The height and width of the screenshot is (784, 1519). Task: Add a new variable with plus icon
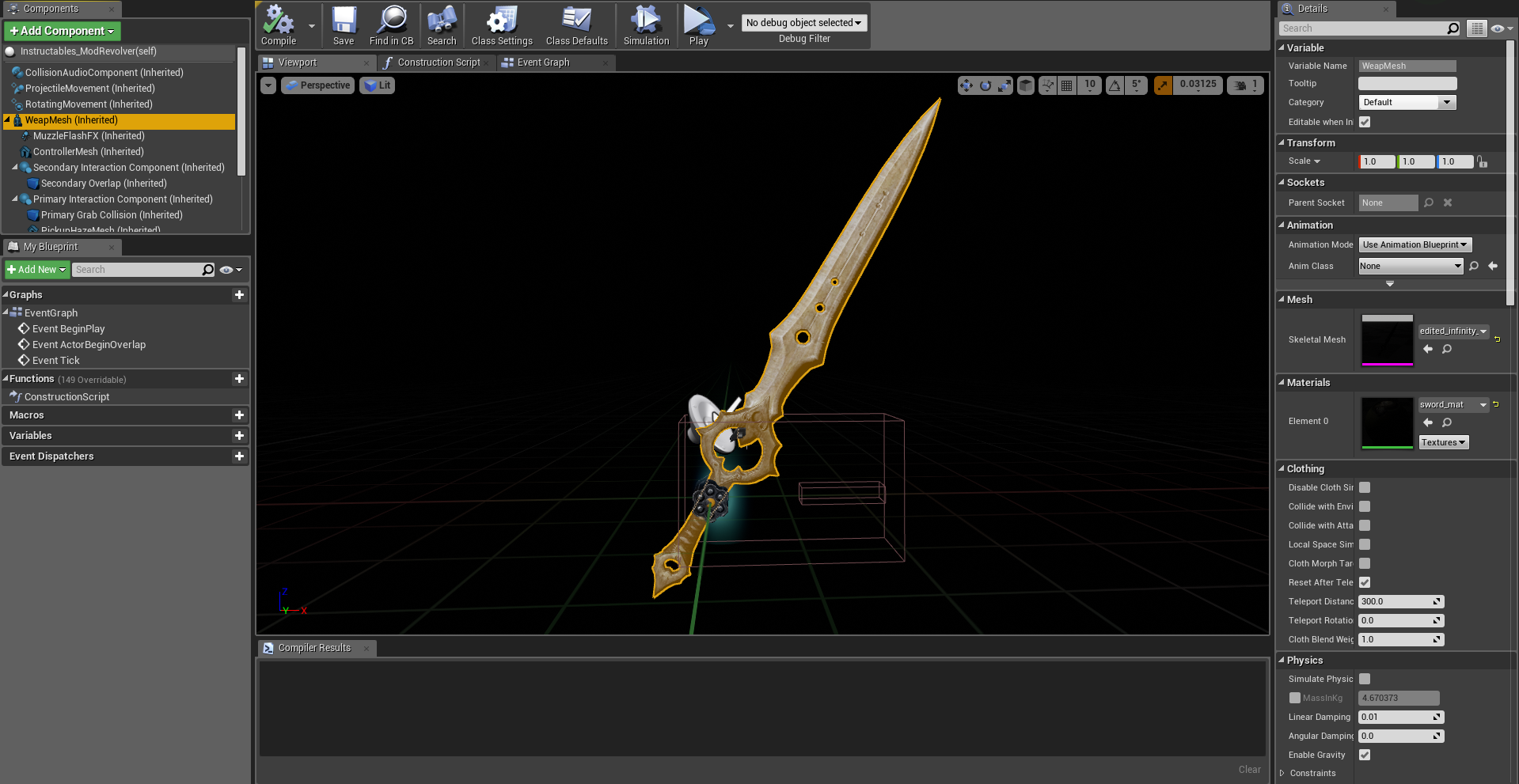(239, 436)
